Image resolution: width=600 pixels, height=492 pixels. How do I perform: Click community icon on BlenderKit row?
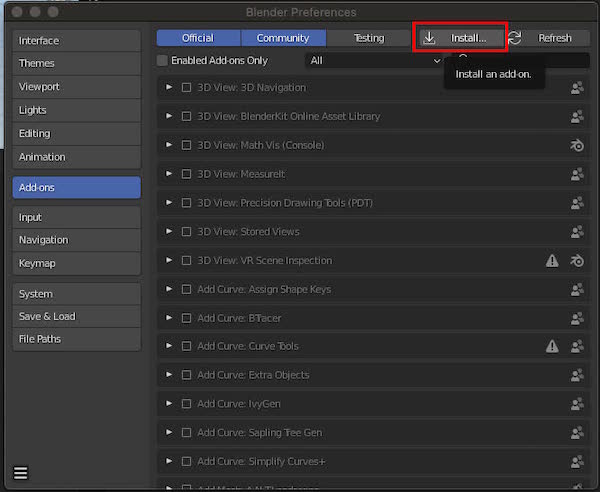(x=577, y=116)
